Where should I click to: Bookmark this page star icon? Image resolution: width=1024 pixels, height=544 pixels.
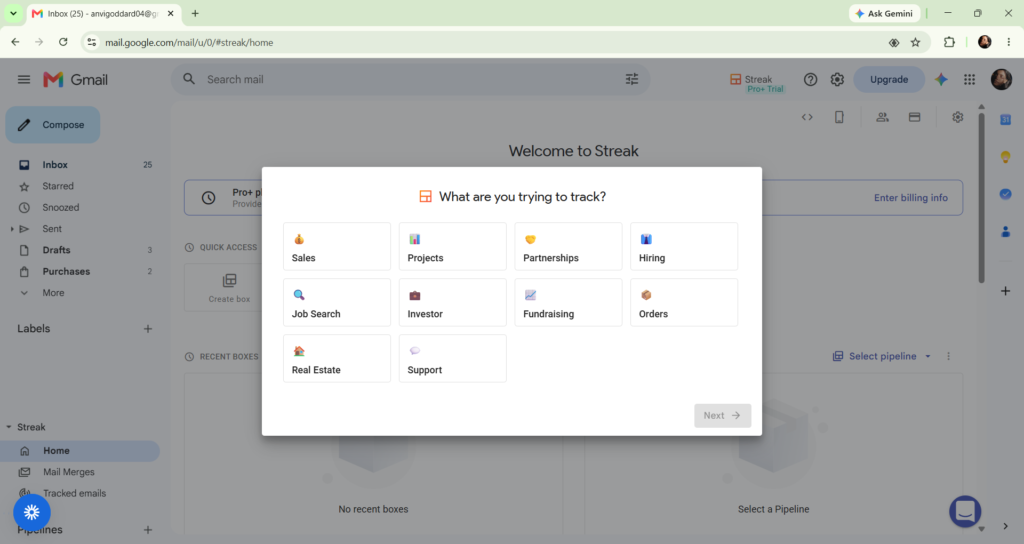pyautogui.click(x=916, y=42)
